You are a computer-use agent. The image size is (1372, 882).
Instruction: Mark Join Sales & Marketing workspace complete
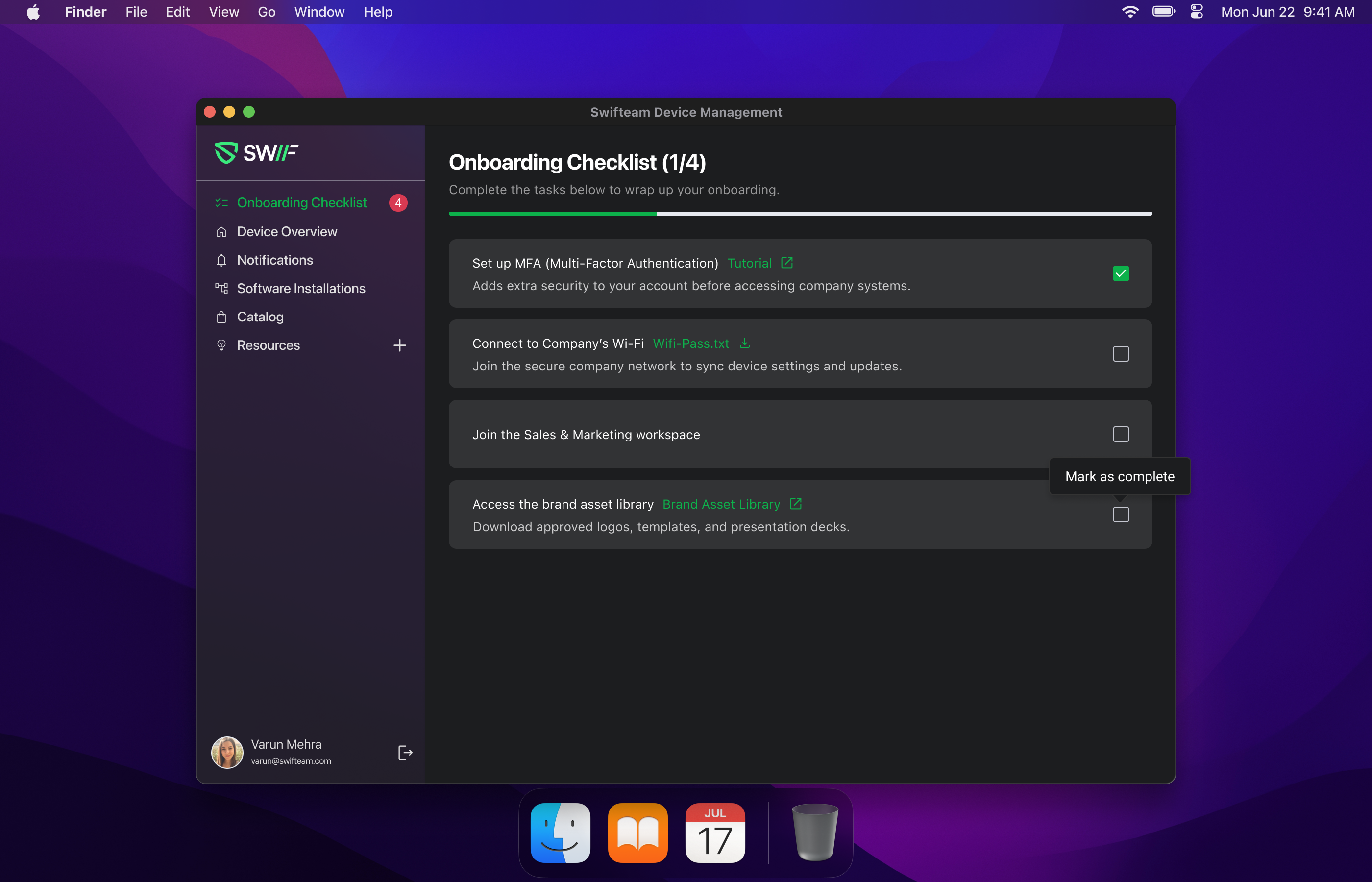pos(1121,434)
